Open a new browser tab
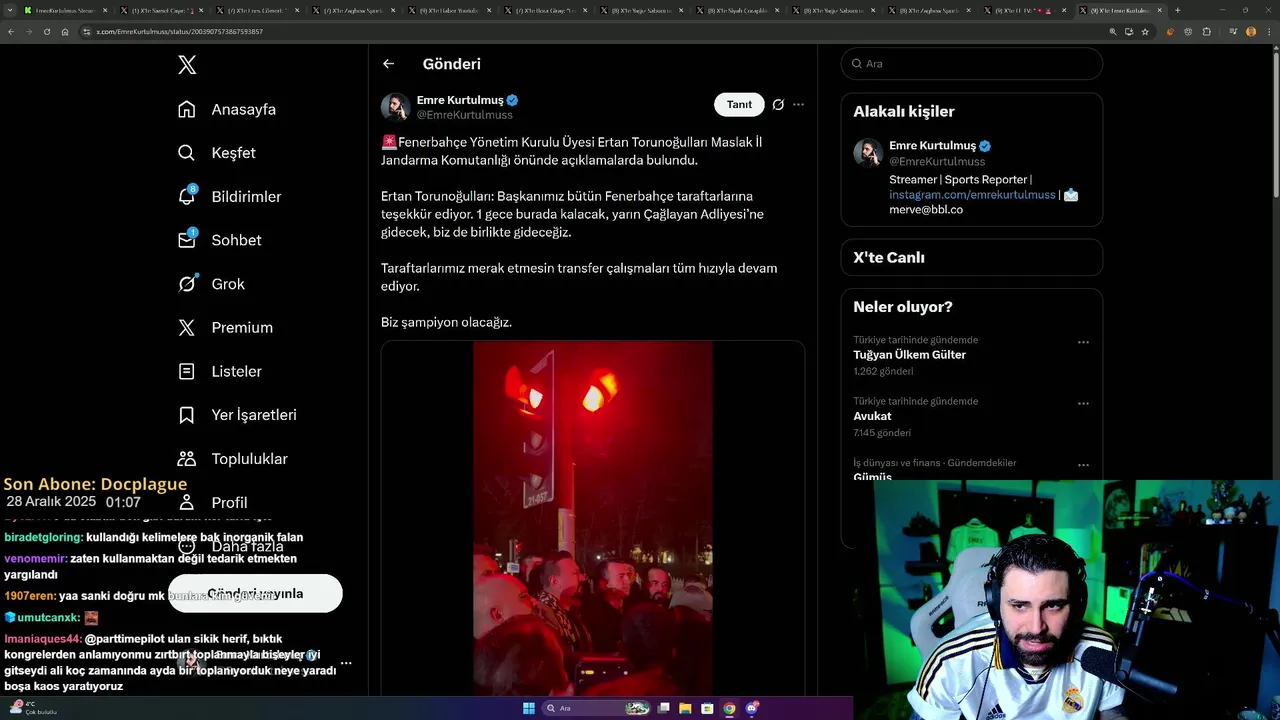Image resolution: width=1280 pixels, height=720 pixels. [1177, 10]
